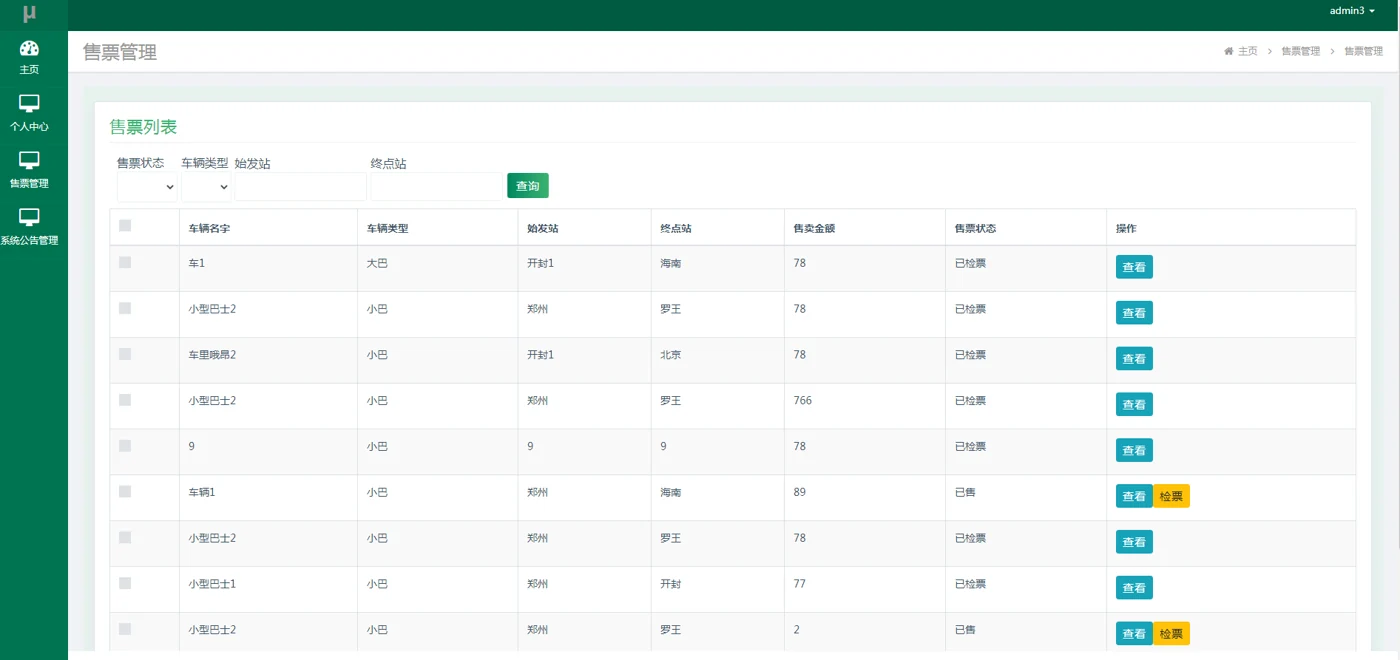Click the logo icon above the sidebar

[x=30, y=14]
